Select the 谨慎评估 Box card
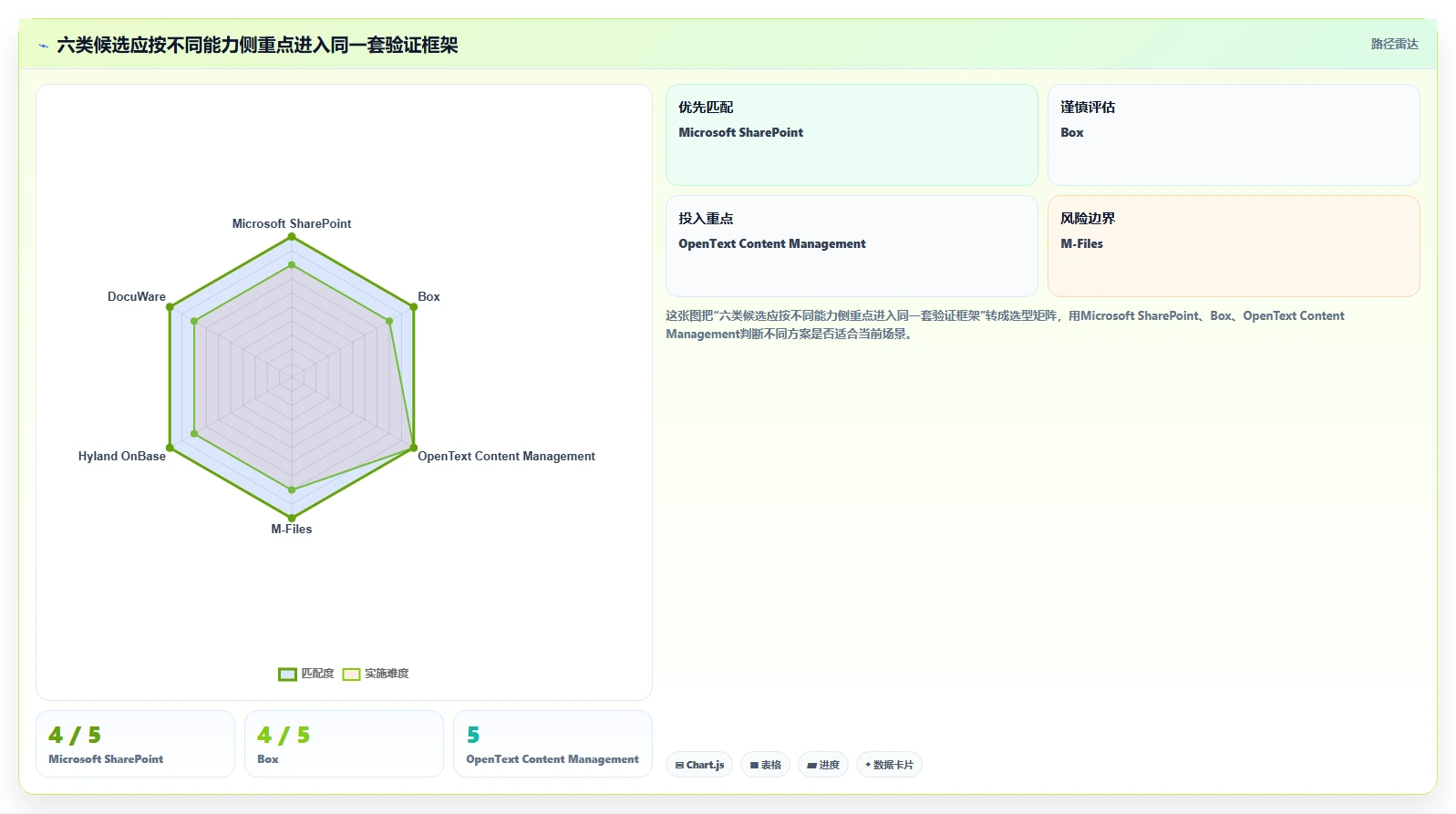Screen dimensions: 1456x814 [1234, 135]
